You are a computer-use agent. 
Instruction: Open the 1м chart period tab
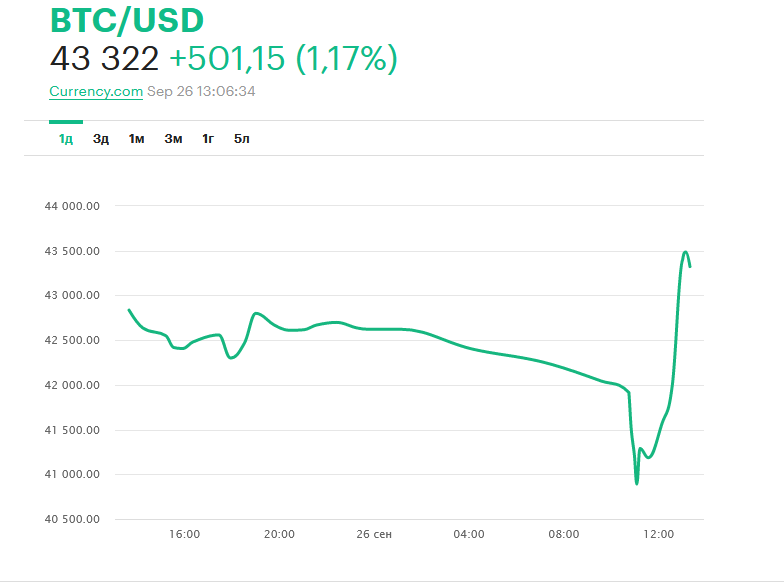[136, 139]
